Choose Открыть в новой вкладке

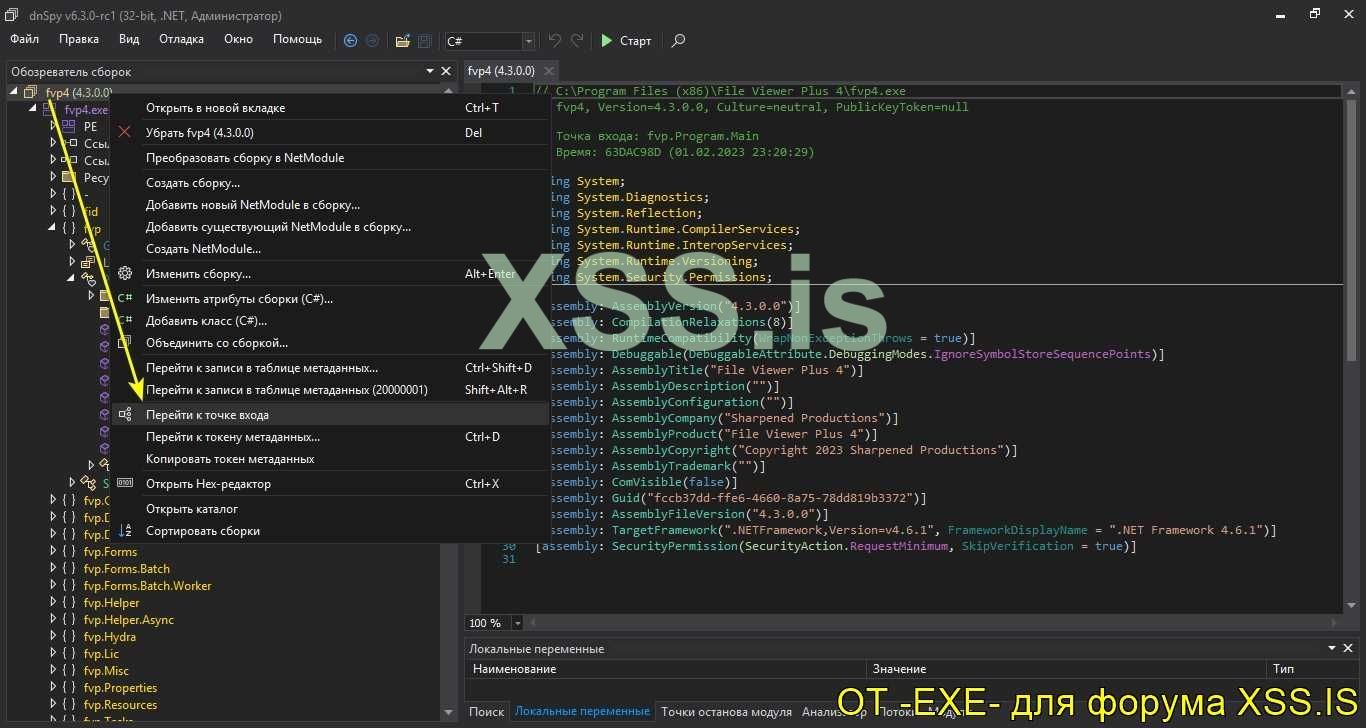(x=330, y=108)
